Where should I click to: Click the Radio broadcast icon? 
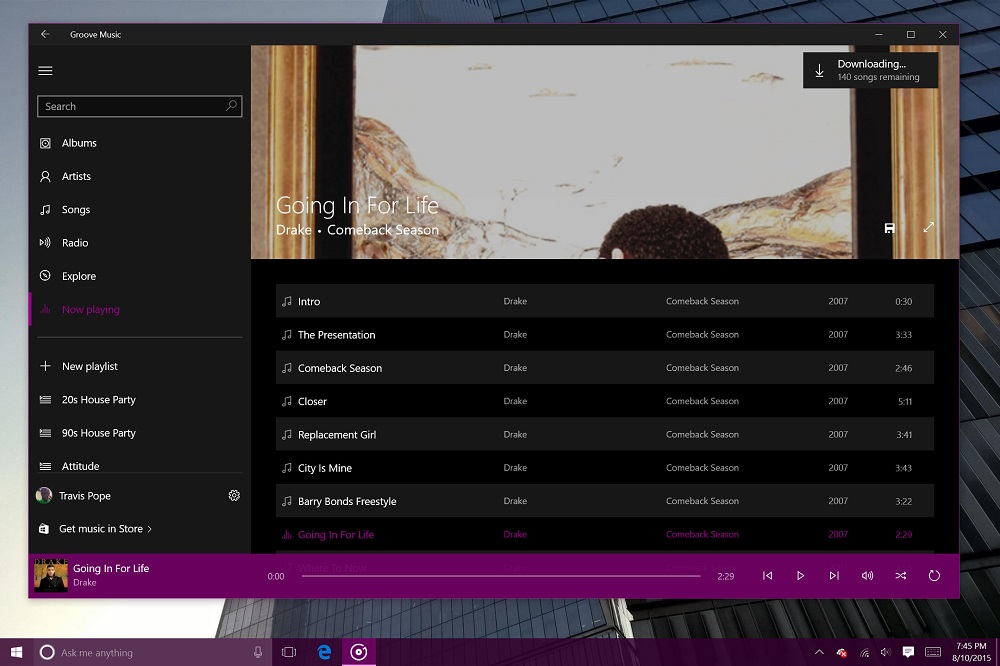pos(45,242)
